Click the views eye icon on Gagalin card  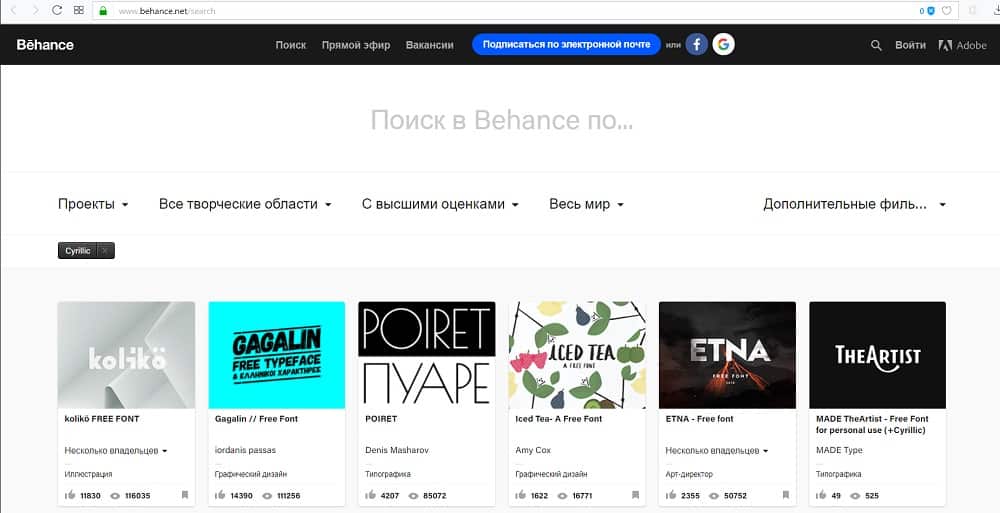click(266, 495)
